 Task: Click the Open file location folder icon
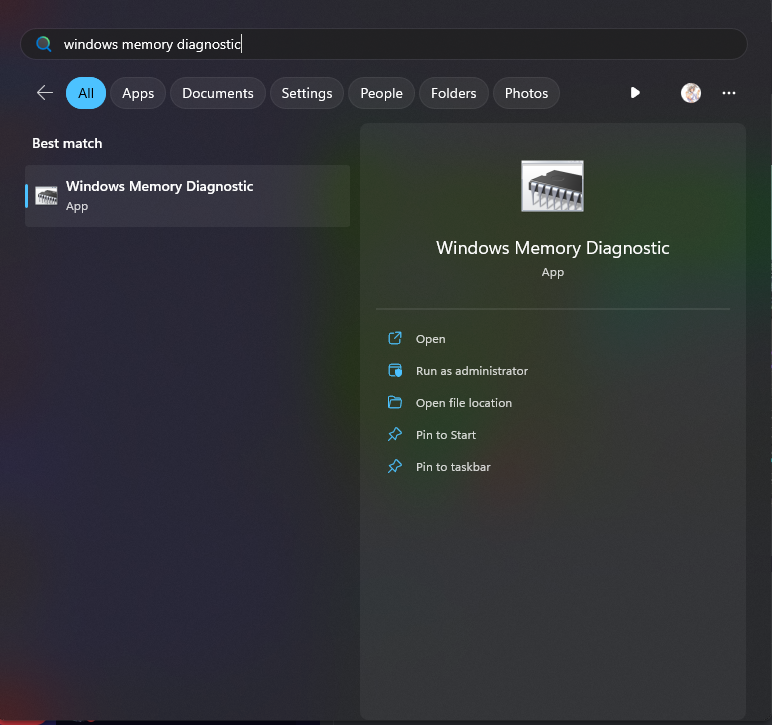[395, 403]
